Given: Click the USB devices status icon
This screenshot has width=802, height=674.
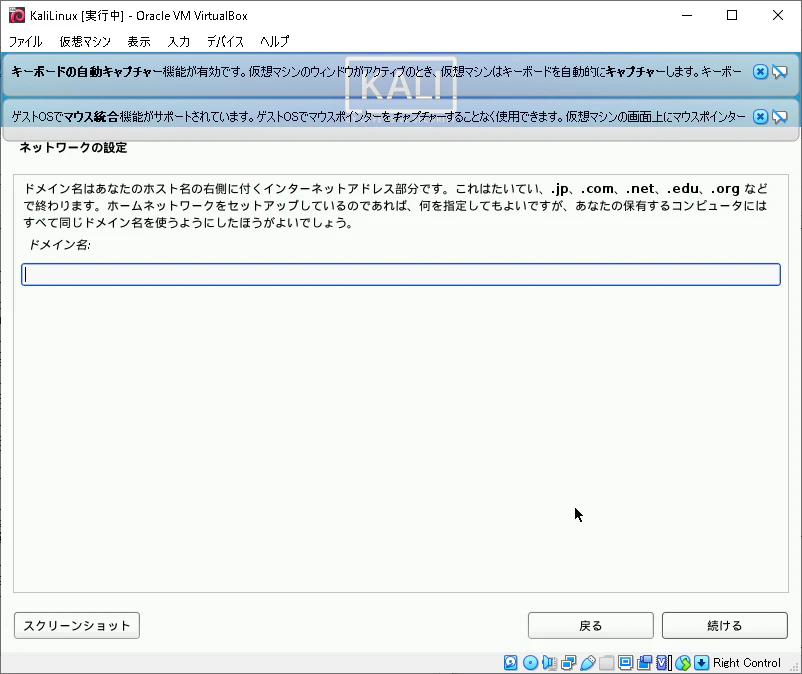Looking at the screenshot, I should (x=588, y=663).
